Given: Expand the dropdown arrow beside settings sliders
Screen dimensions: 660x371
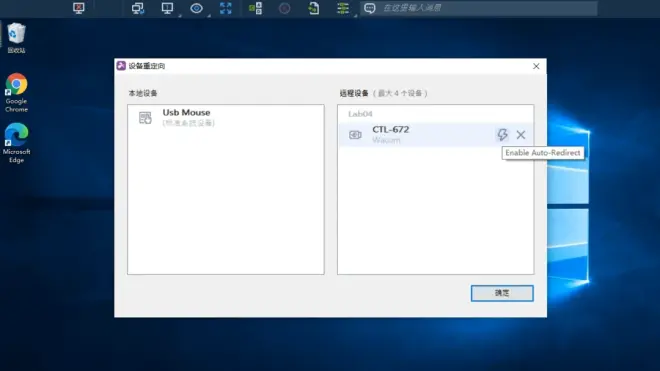Looking at the screenshot, I should point(355,15).
